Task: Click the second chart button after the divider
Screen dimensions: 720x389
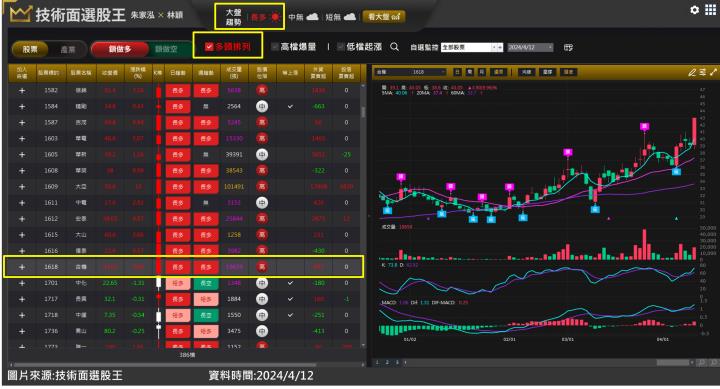Action: click(x=547, y=72)
